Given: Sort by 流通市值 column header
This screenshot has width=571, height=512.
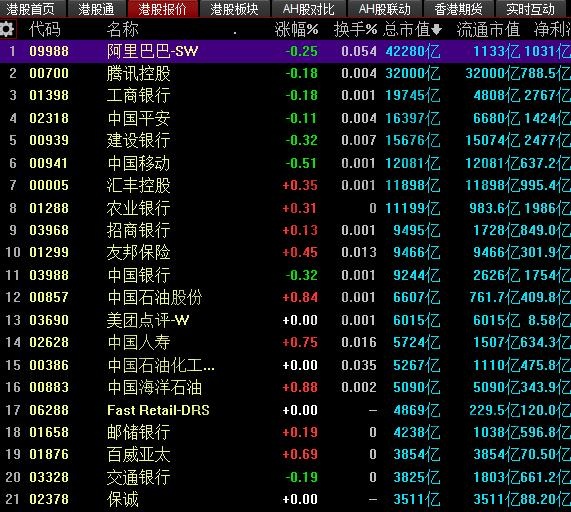Looking at the screenshot, I should [x=488, y=29].
